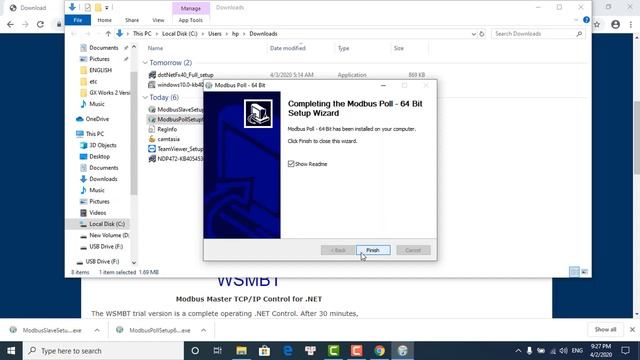Open Microsoft Store from taskbar
This screenshot has width=640, height=360.
[x=264, y=351]
